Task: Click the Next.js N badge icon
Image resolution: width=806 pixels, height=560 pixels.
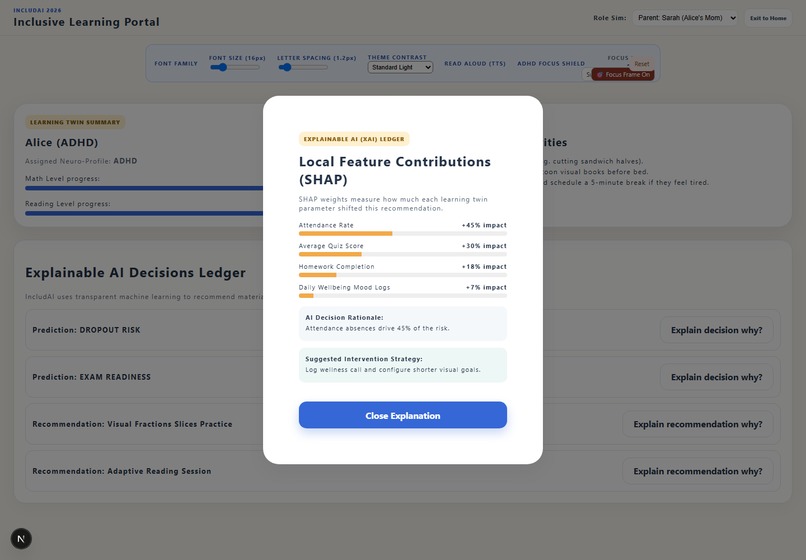Action: point(21,538)
